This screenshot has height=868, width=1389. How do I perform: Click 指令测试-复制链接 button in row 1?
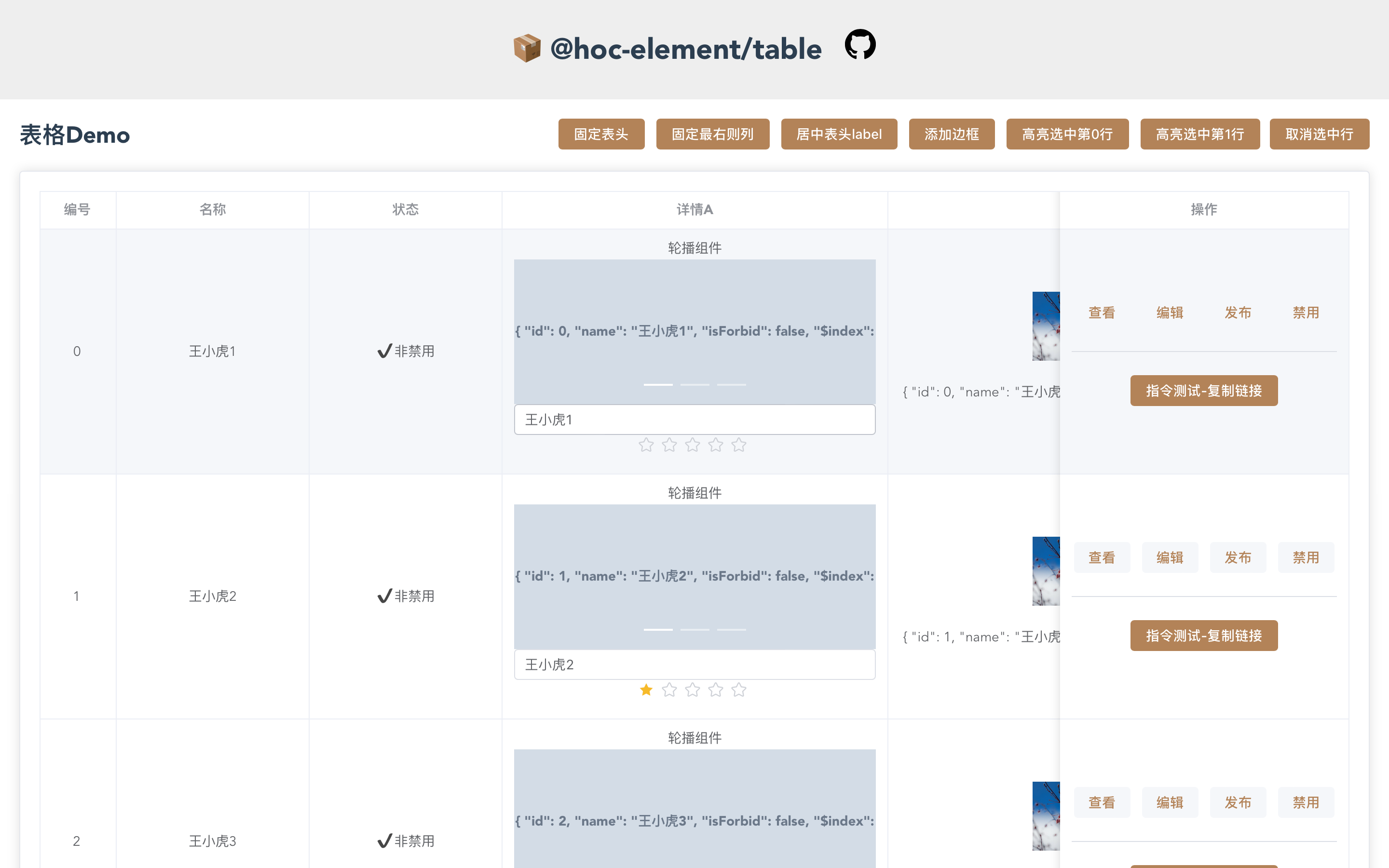(1204, 636)
